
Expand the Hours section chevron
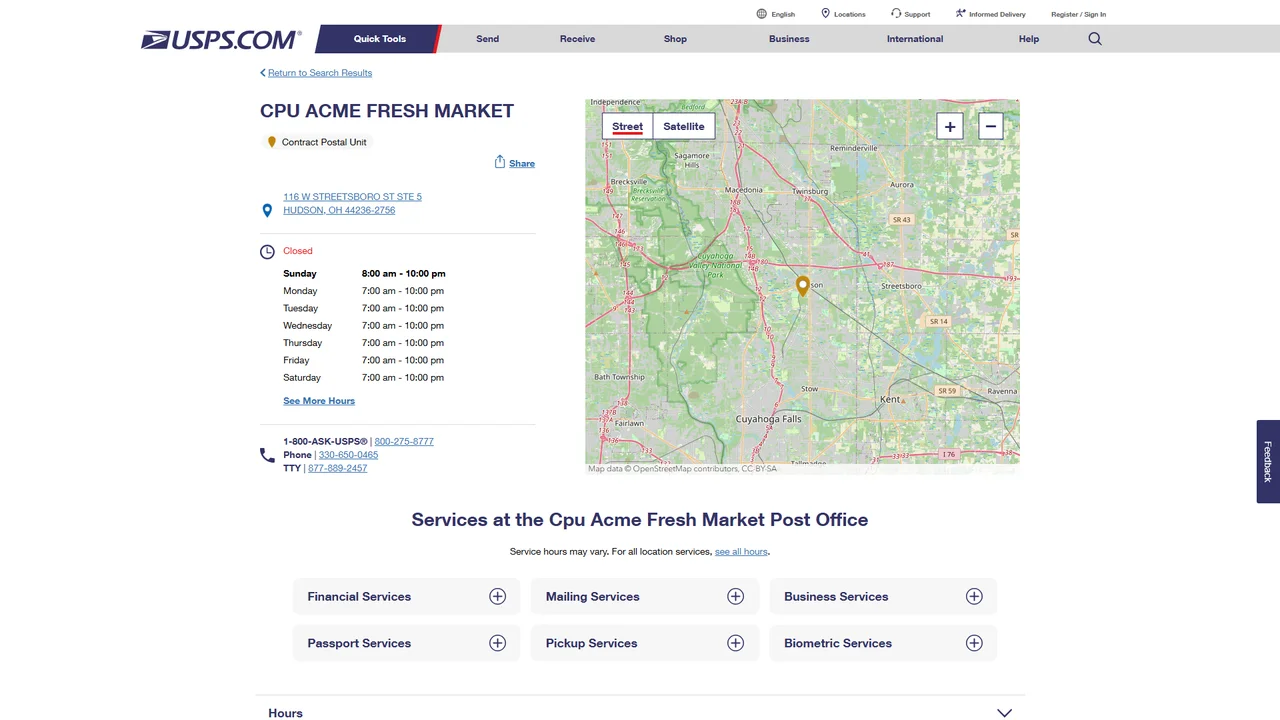tap(1004, 713)
